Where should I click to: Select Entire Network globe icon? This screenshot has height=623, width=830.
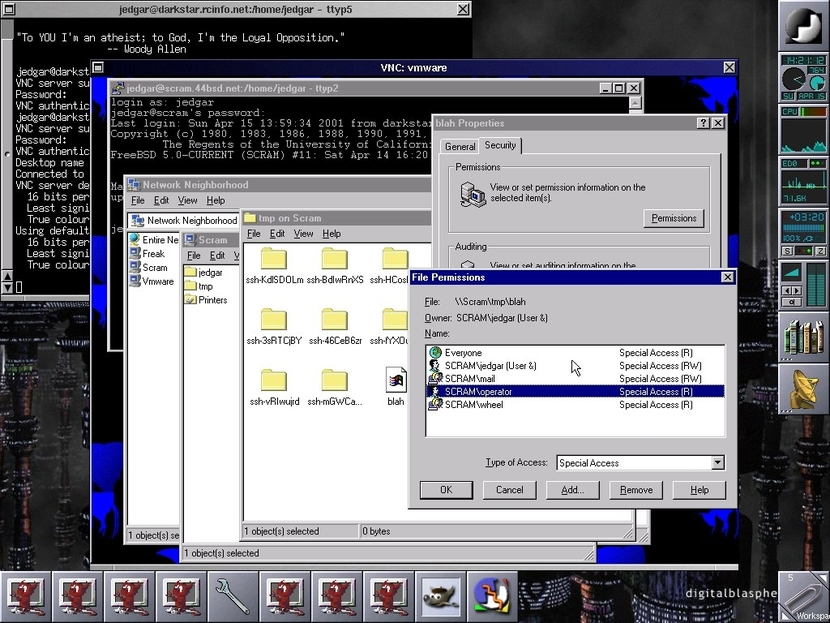point(134,239)
